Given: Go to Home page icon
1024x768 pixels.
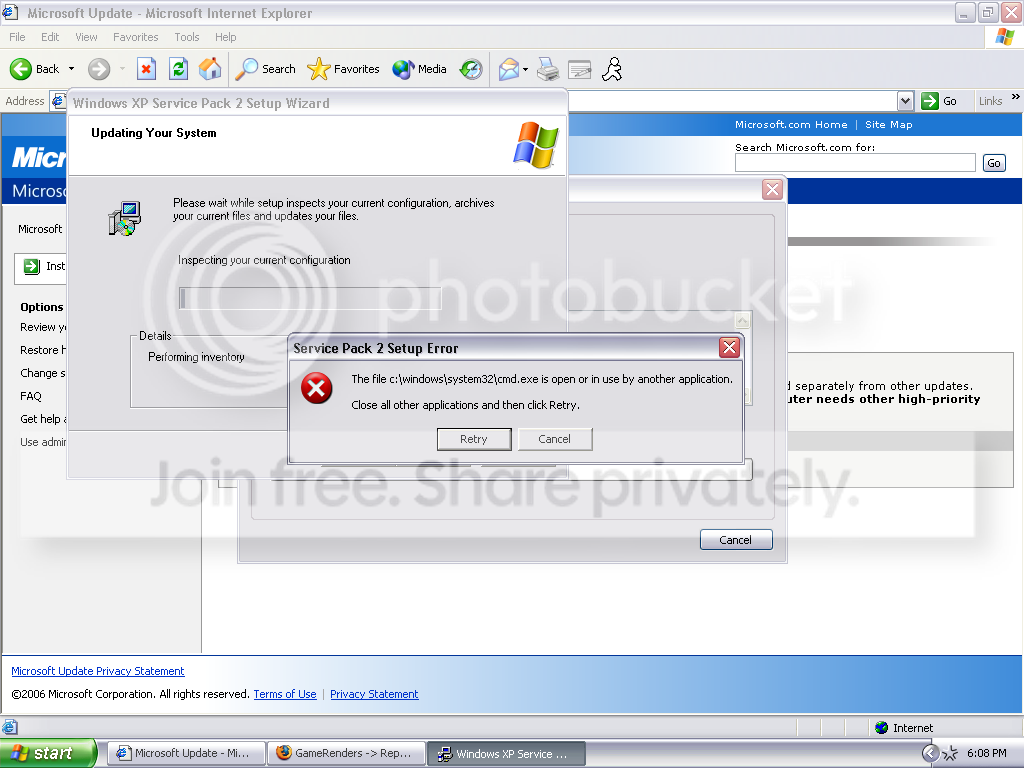Looking at the screenshot, I should point(210,69).
